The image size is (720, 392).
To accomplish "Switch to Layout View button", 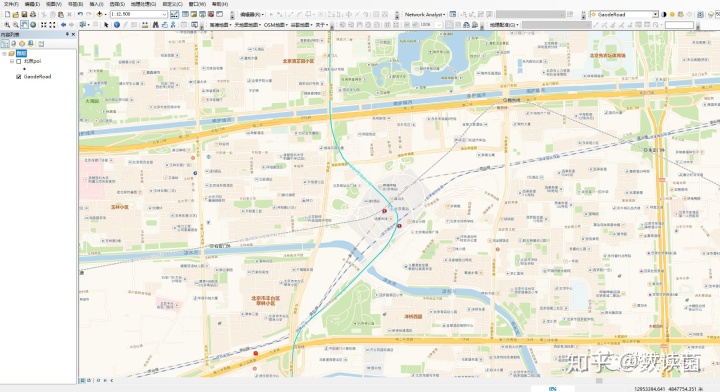I will tap(89, 381).
